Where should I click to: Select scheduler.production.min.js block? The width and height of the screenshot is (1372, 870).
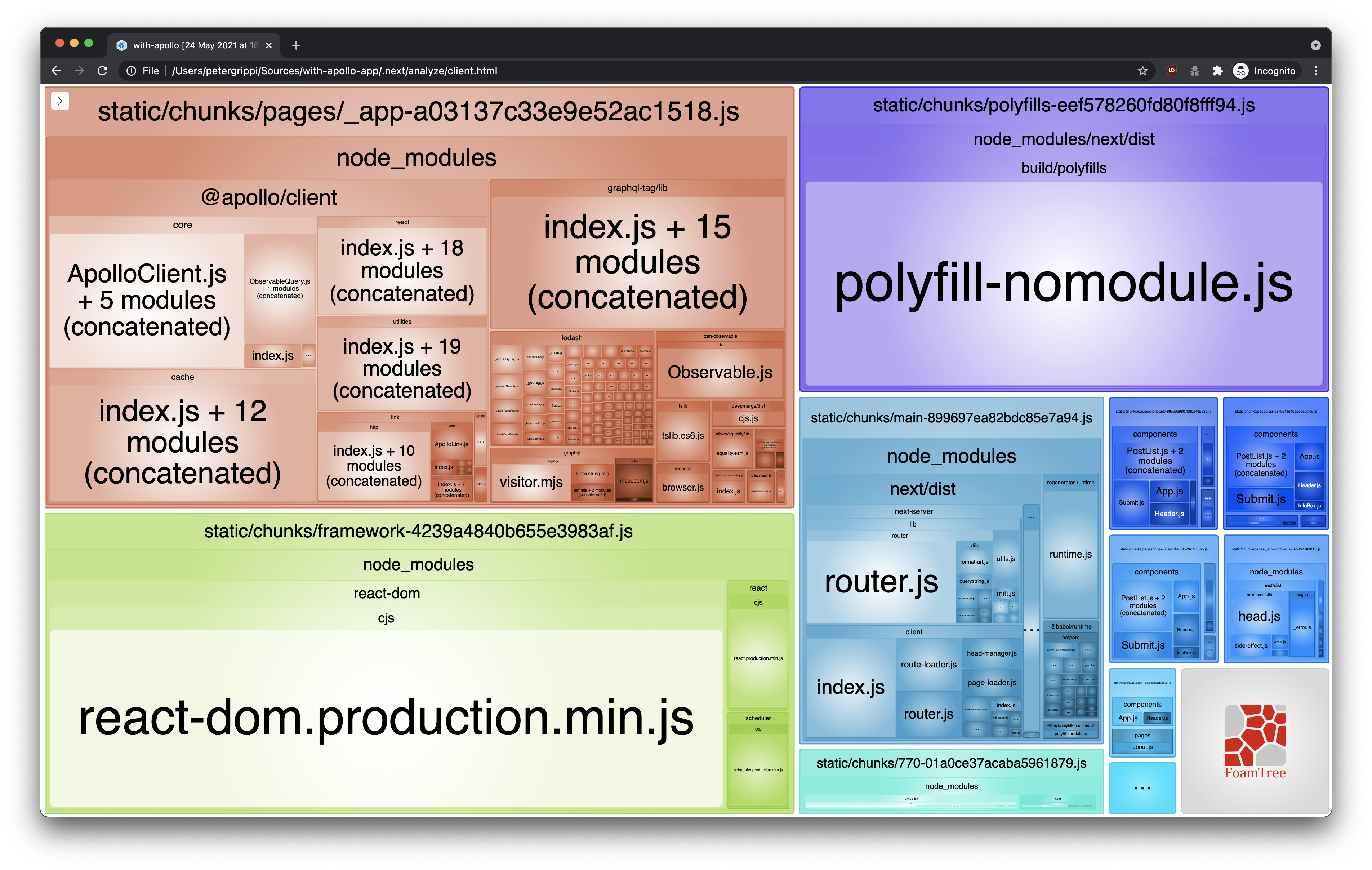pos(758,770)
